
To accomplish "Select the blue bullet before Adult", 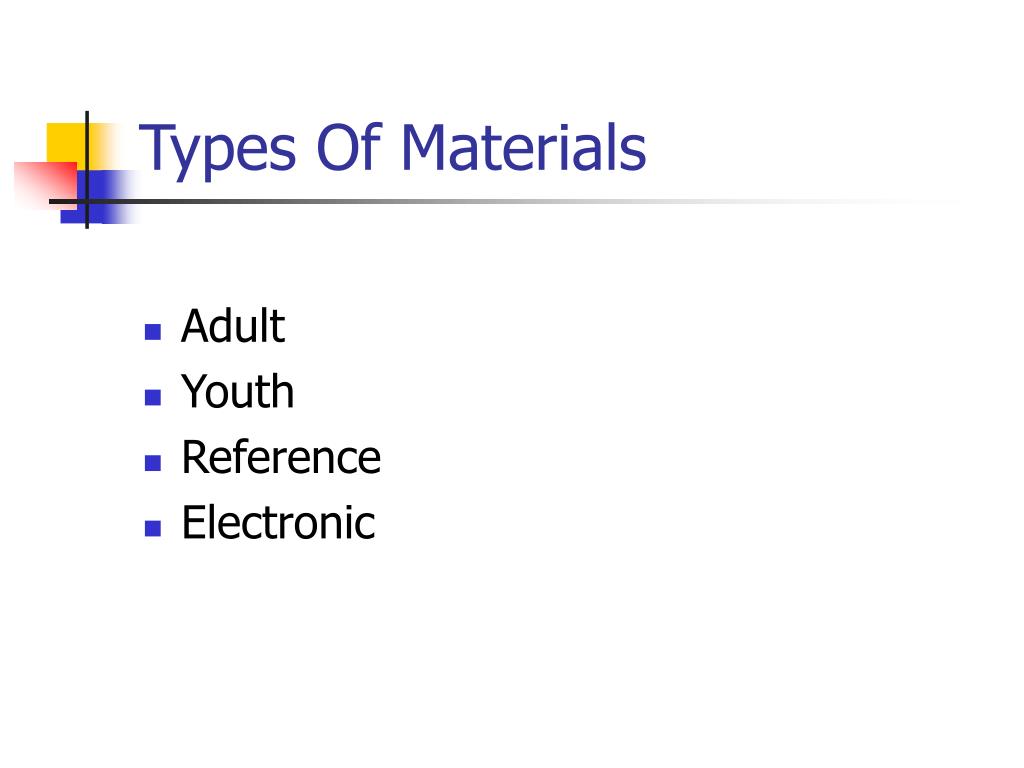I will click(x=153, y=332).
